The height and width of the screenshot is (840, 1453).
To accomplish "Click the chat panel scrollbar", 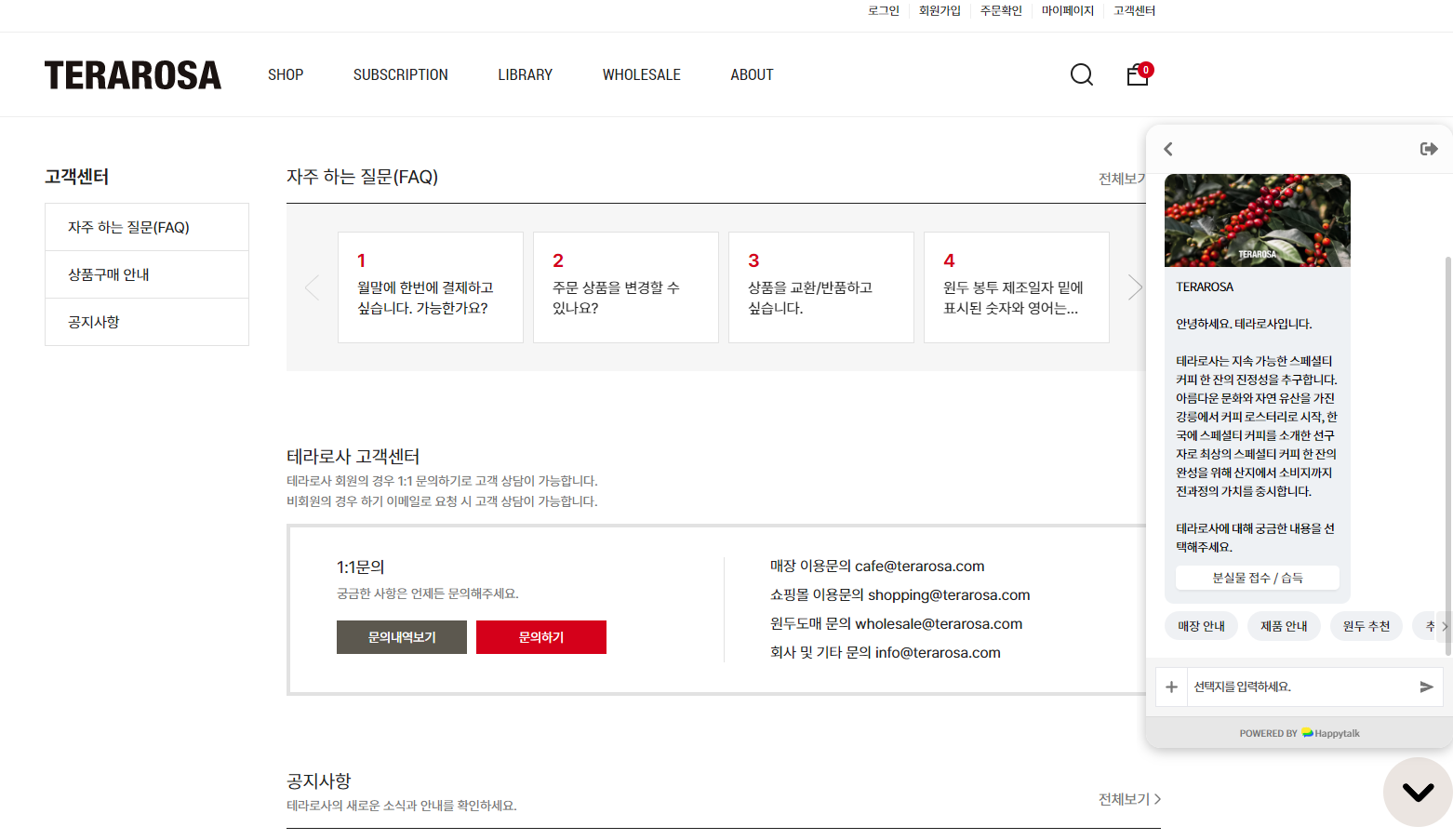I will point(1447,456).
